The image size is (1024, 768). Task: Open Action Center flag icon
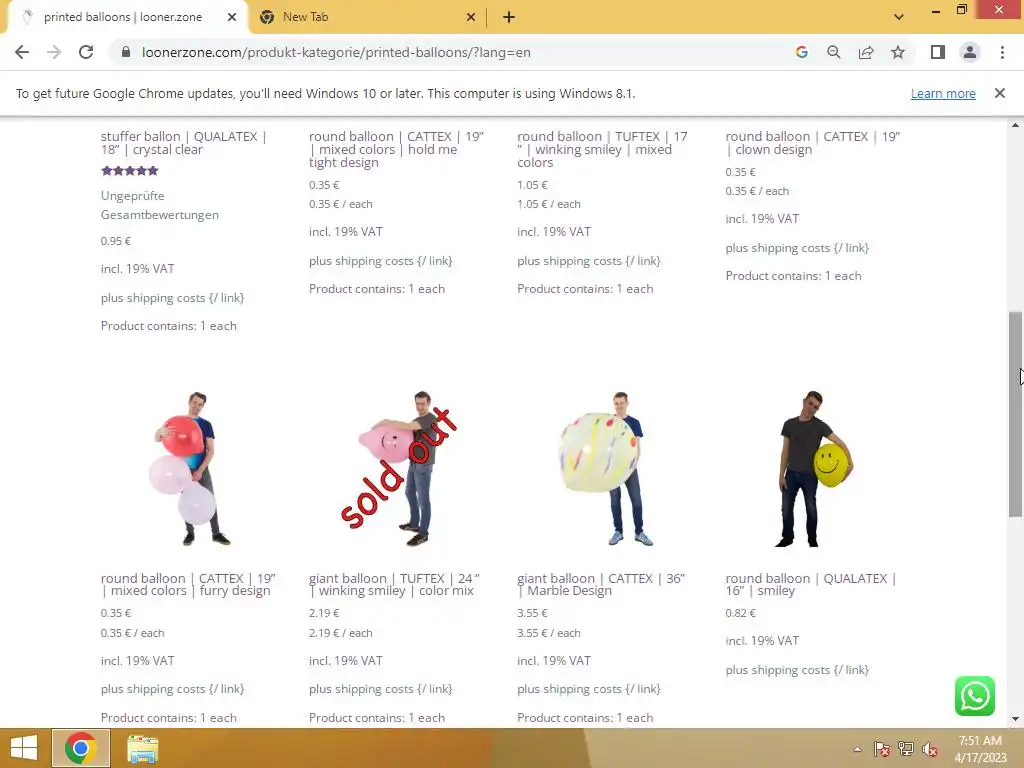click(x=881, y=749)
